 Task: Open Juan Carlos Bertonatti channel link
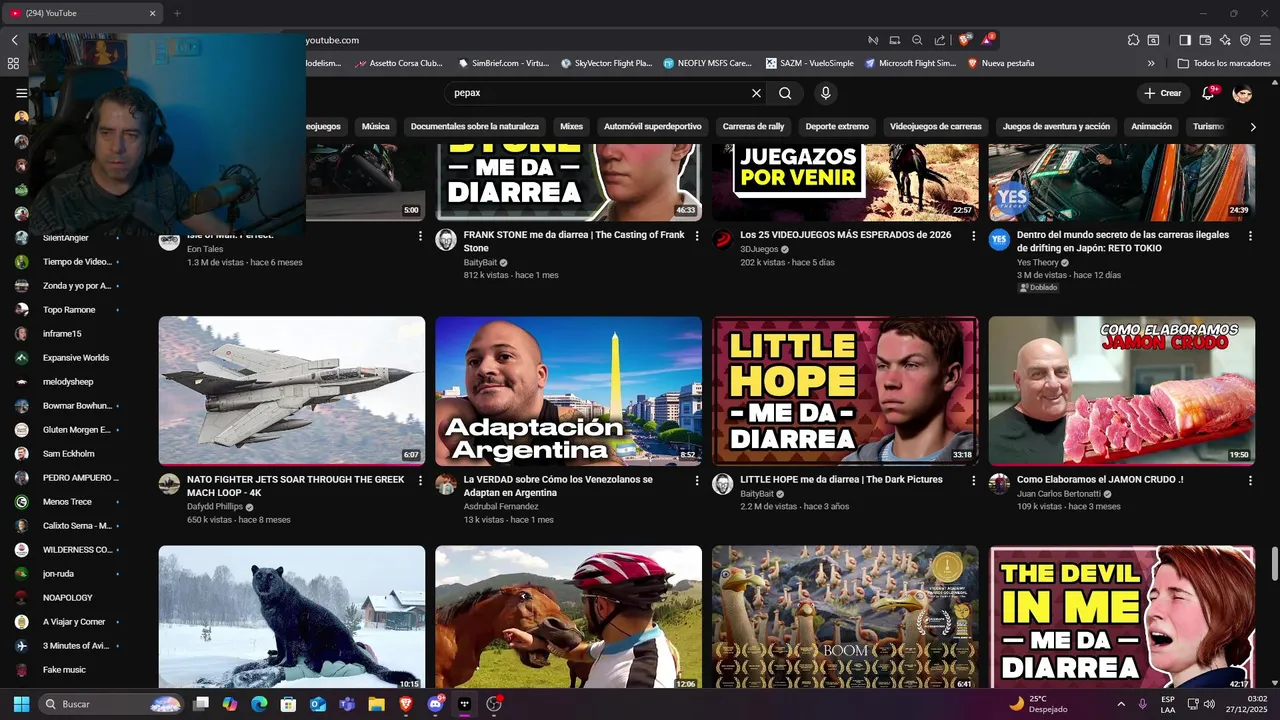(1059, 494)
